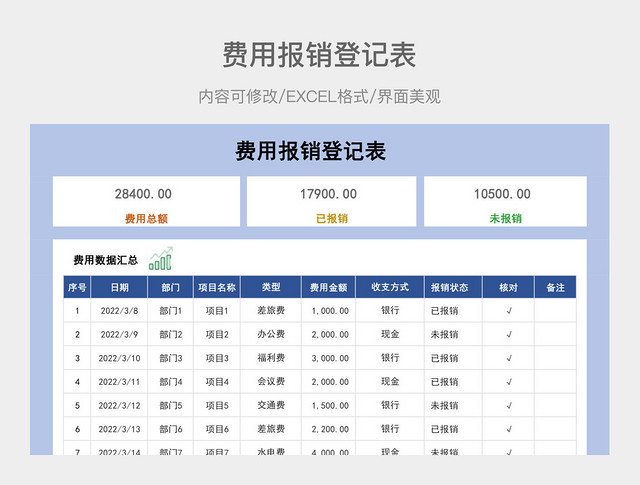Click the check mark in row 6

pos(509,429)
